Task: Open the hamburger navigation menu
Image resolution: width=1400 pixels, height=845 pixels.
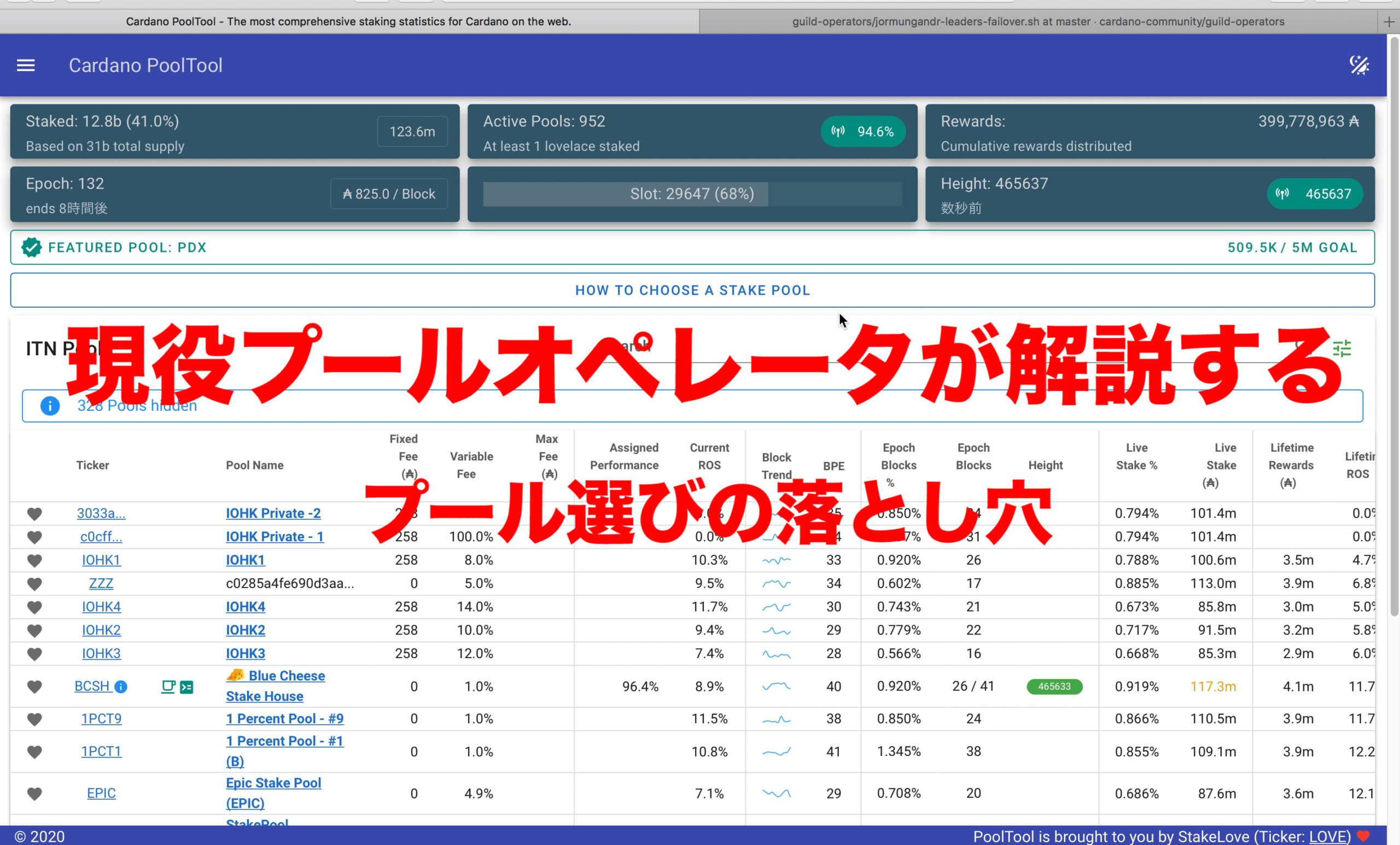Action: [x=26, y=65]
